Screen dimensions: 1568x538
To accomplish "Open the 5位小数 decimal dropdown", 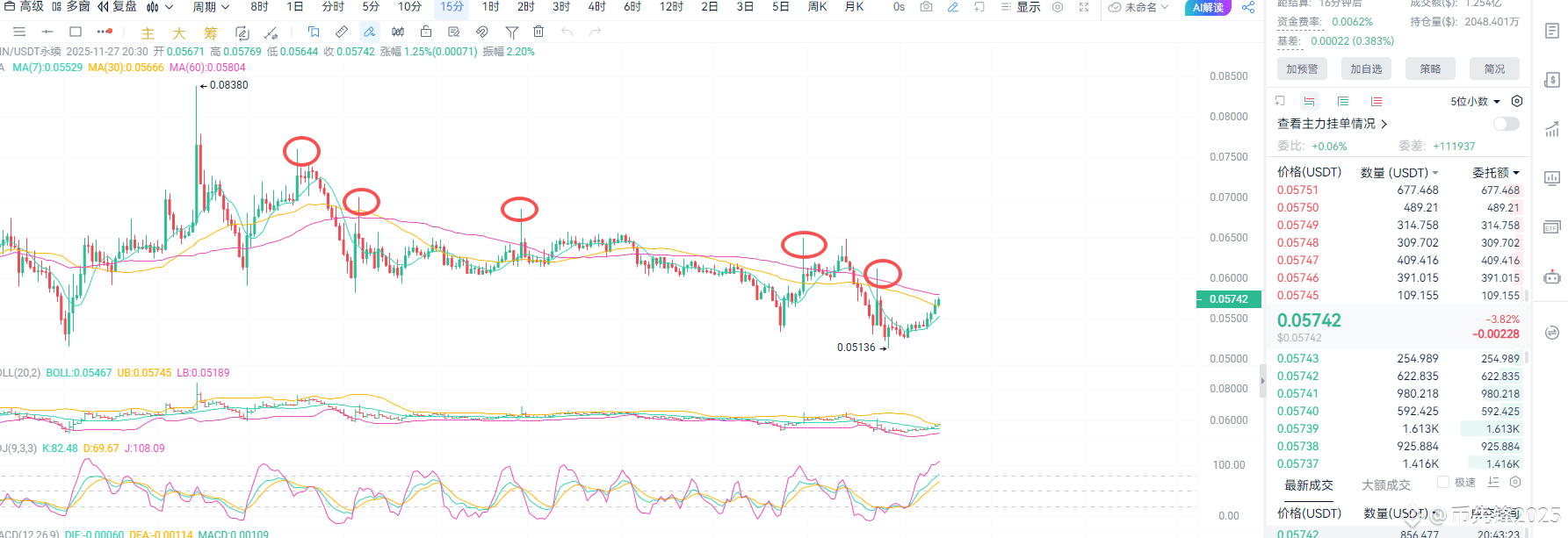I will tap(1475, 102).
